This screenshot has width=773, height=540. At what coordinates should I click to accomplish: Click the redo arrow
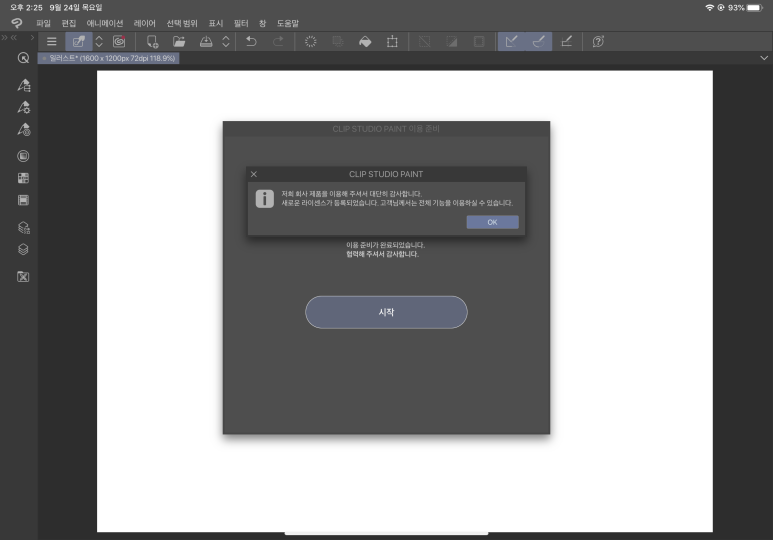tap(279, 41)
